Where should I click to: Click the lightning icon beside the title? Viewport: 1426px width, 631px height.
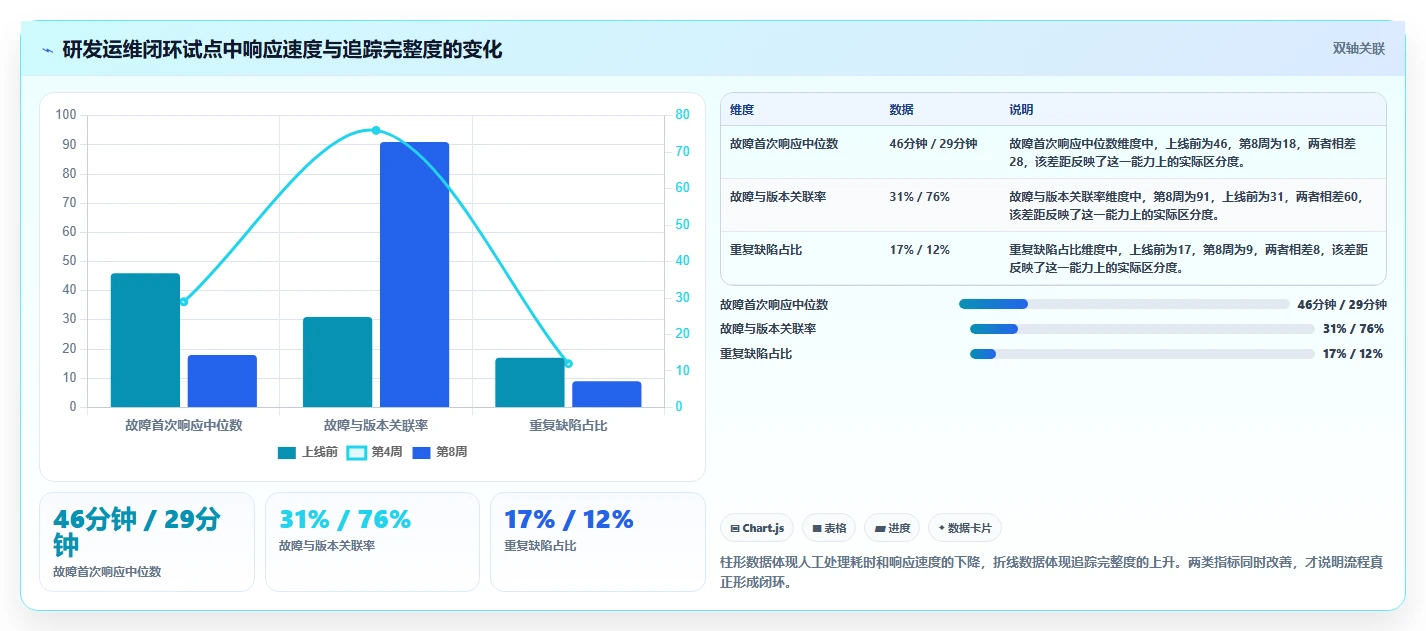[47, 49]
